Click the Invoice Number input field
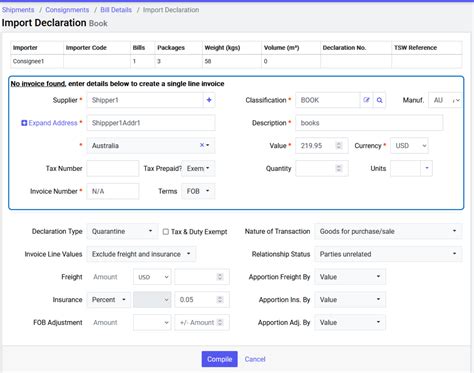The height and width of the screenshot is (373, 474). click(x=113, y=191)
